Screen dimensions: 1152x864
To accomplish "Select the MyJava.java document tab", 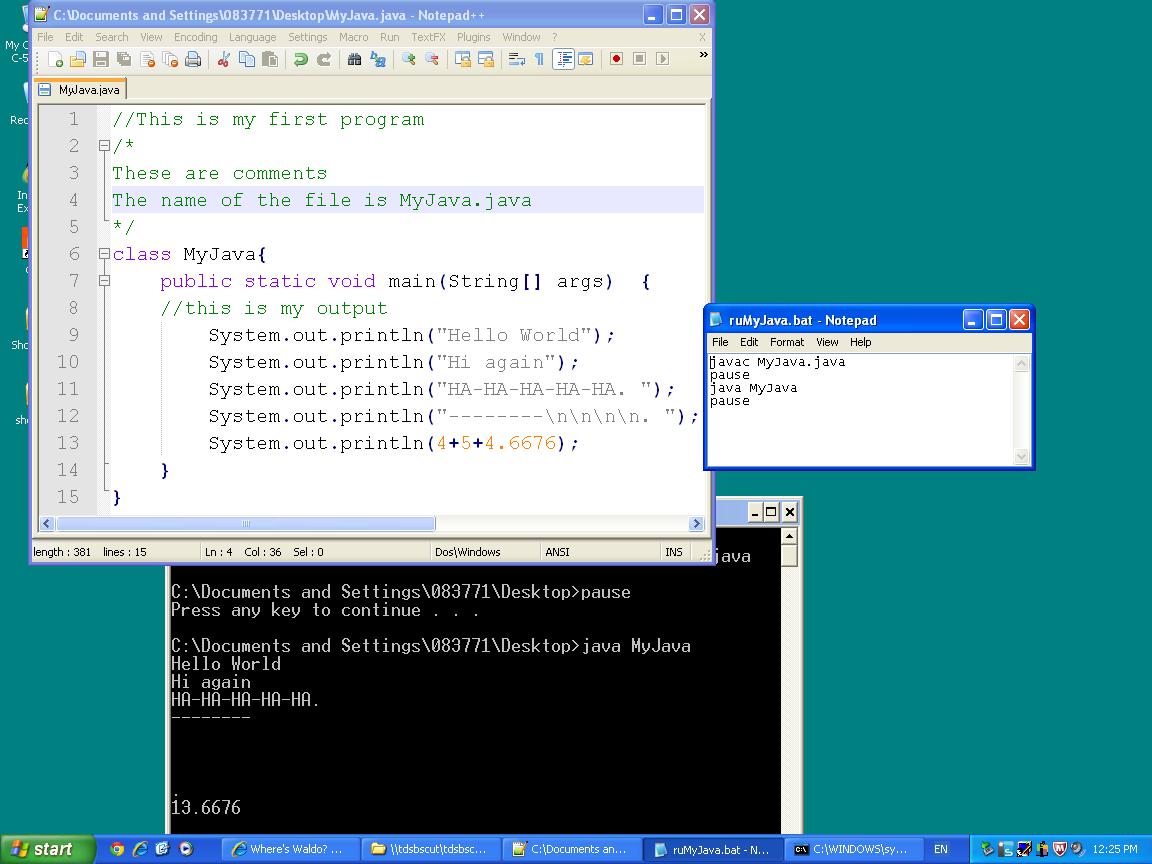I will pos(81,90).
